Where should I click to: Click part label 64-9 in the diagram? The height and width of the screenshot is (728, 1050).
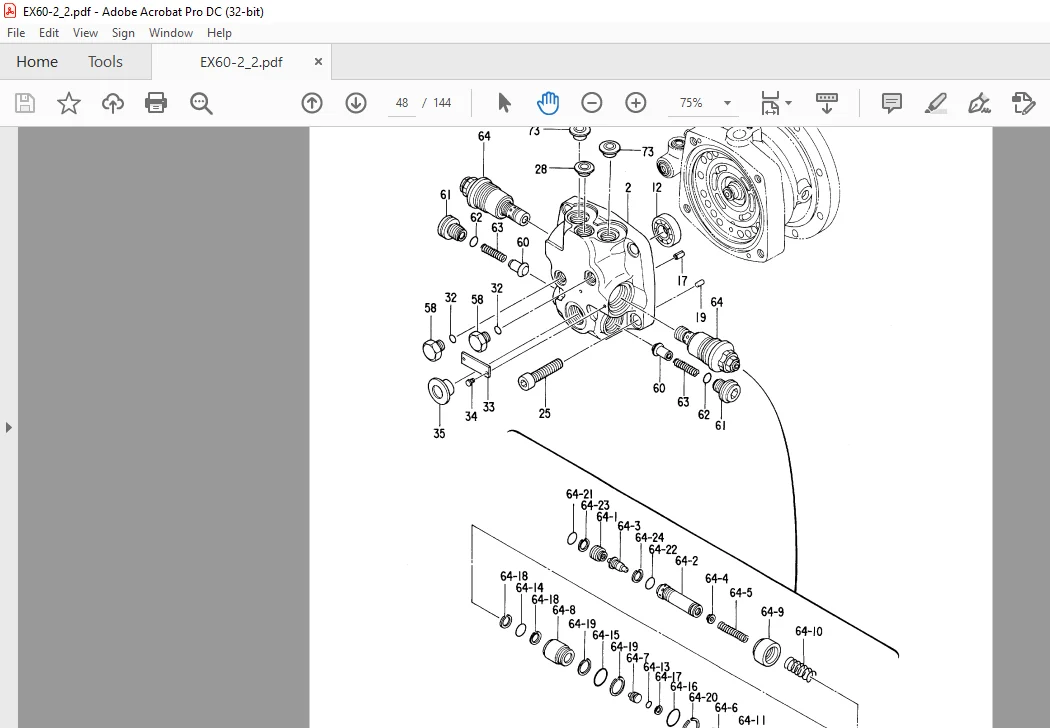pos(772,612)
